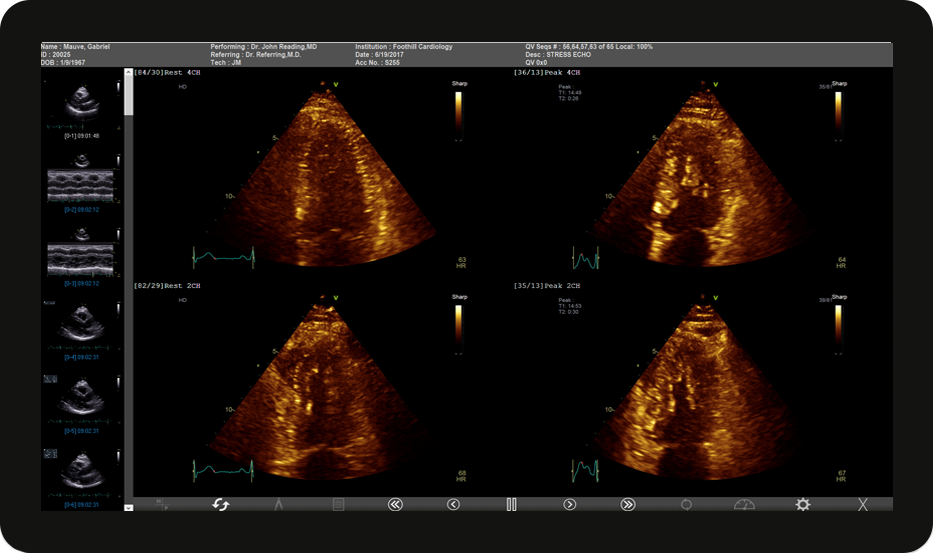Click the thumbnail panel scrollbar handle

click(128, 95)
